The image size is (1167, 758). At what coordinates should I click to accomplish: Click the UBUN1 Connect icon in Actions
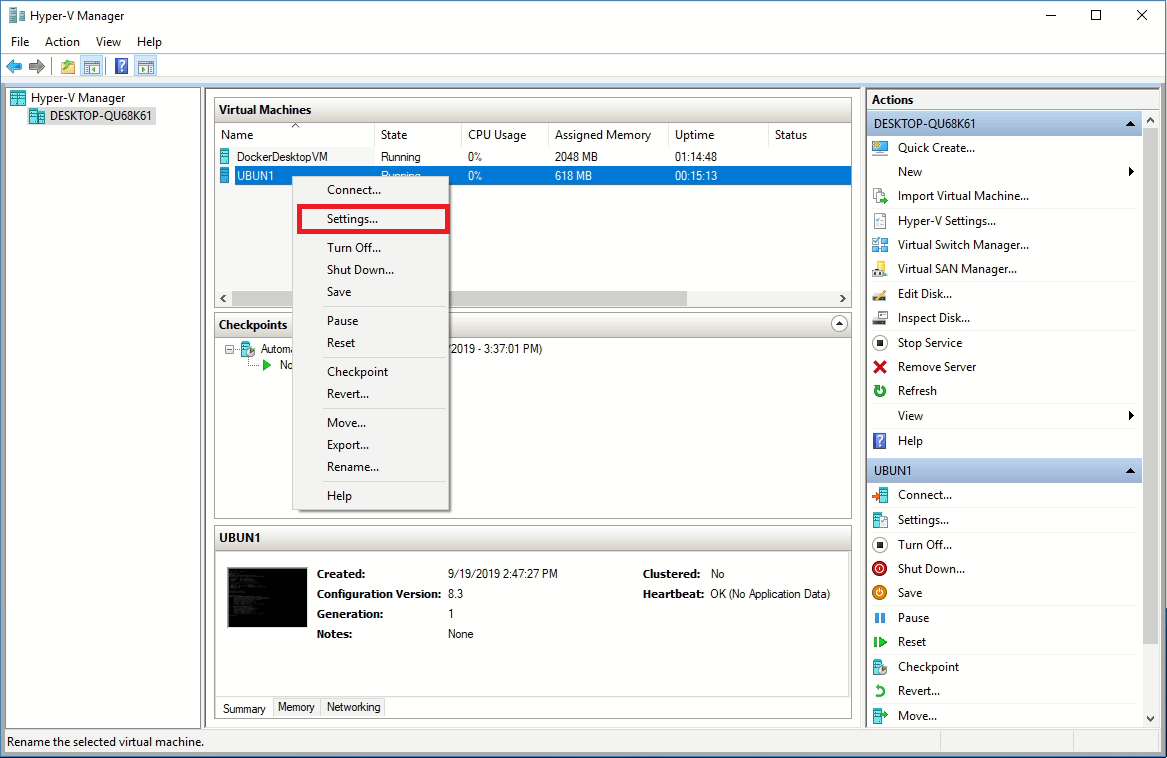click(880, 494)
